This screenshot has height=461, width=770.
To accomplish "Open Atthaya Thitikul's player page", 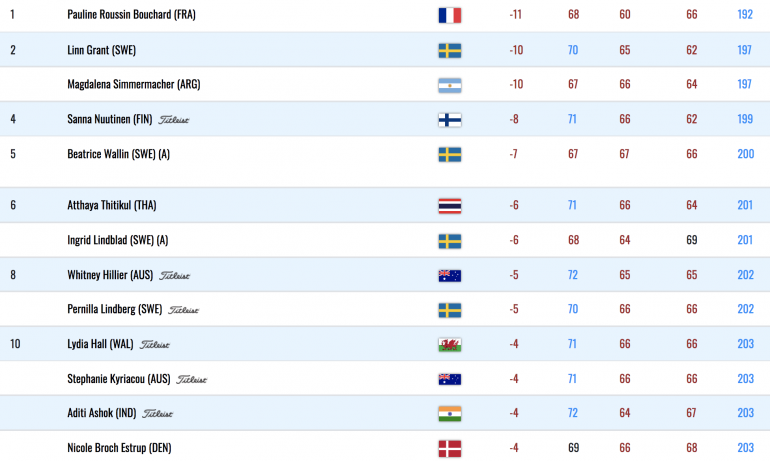I will pyautogui.click(x=111, y=205).
